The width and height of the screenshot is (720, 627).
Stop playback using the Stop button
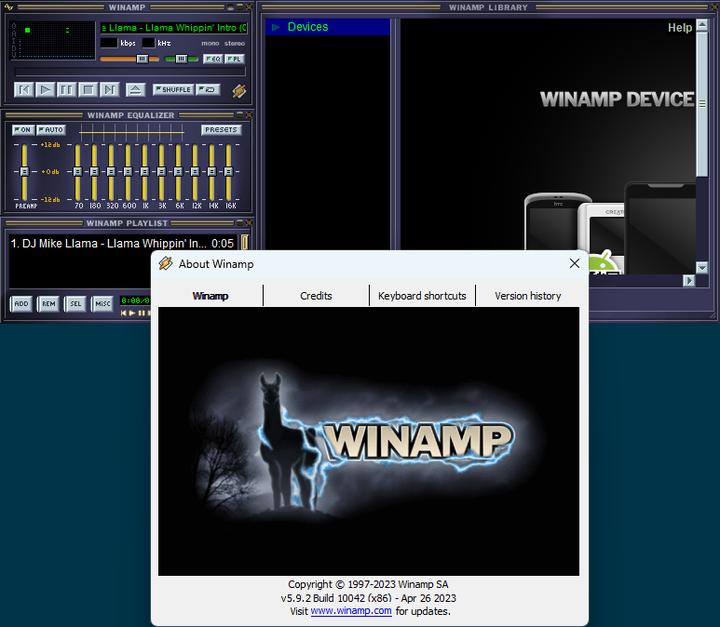88,90
